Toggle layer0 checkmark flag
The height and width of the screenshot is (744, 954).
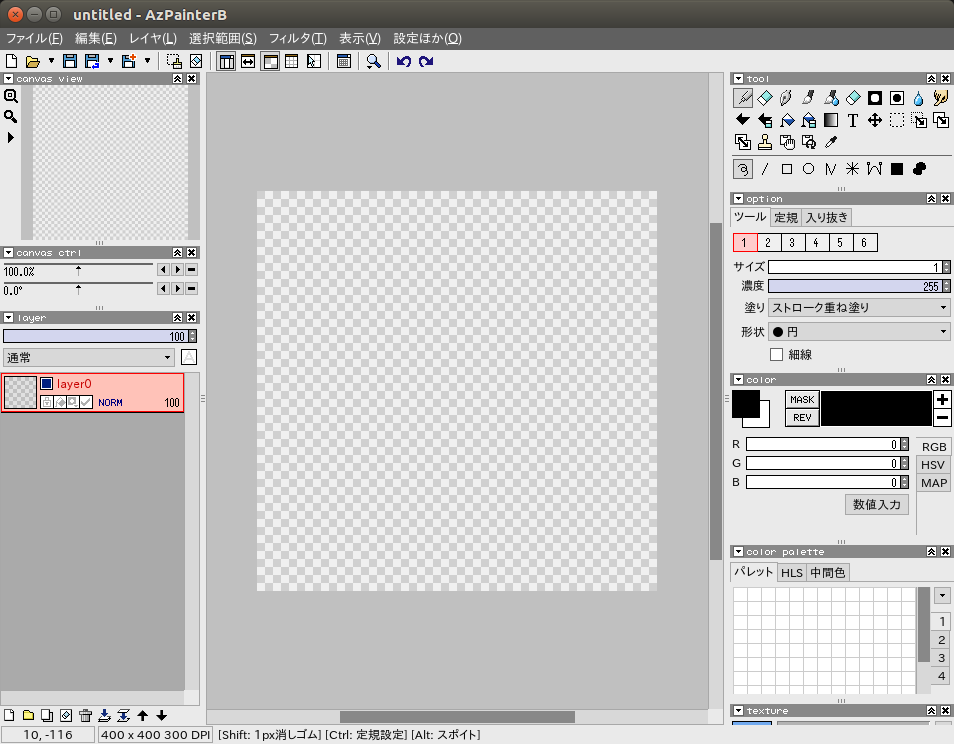click(86, 402)
